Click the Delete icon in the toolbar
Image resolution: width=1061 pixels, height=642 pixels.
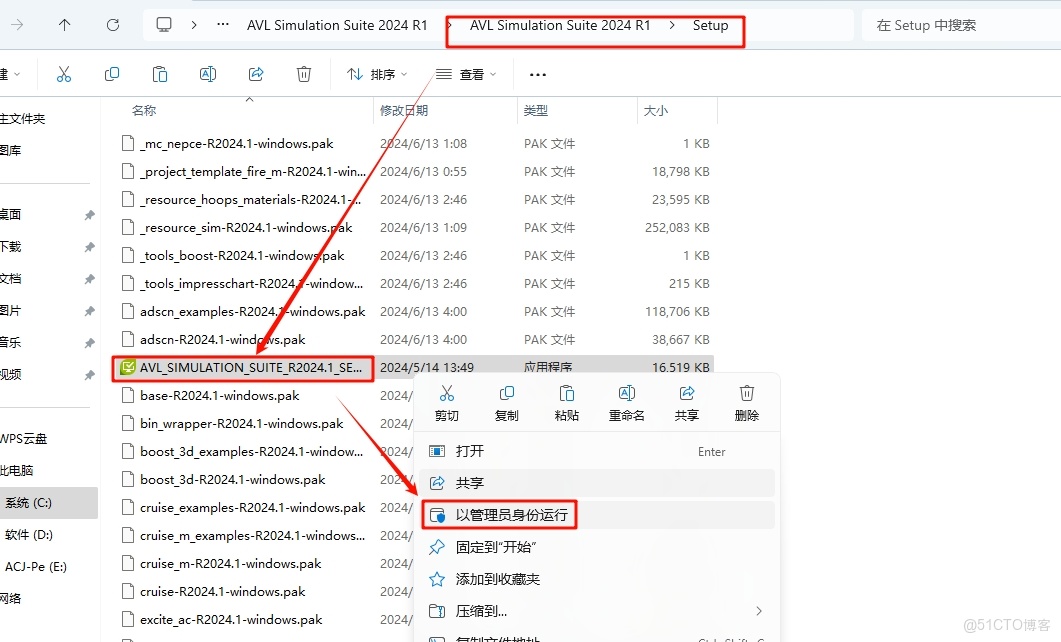303,74
